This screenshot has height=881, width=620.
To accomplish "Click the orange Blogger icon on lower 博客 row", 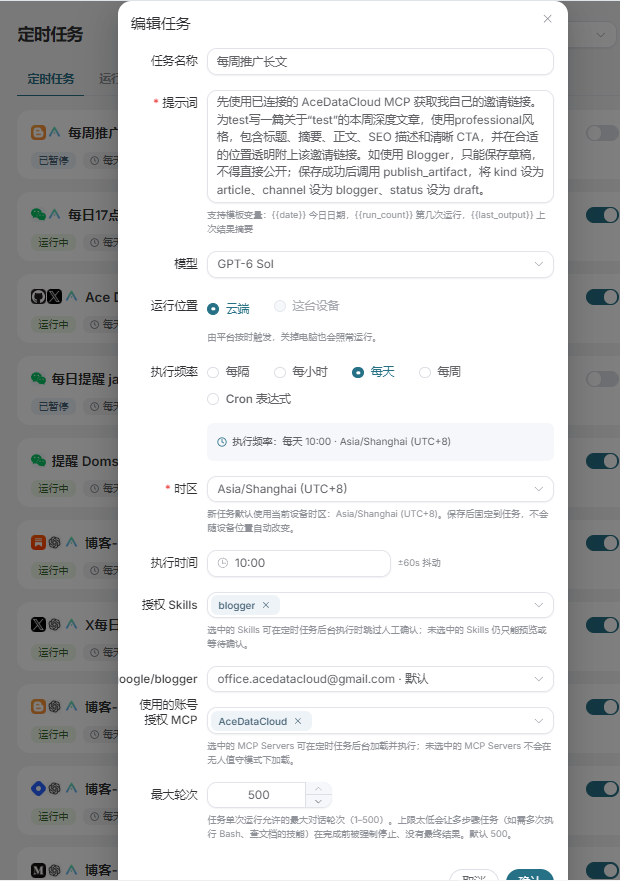I will [x=38, y=707].
